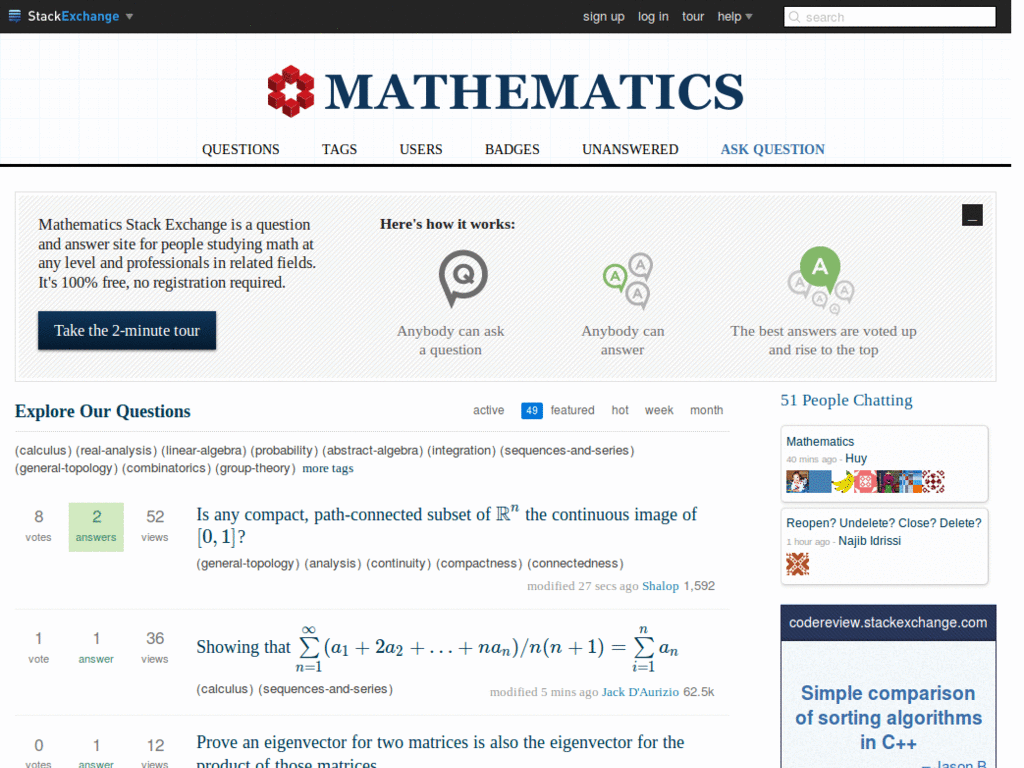
Task: Click the general-topology tag in top tag list
Action: (x=67, y=468)
